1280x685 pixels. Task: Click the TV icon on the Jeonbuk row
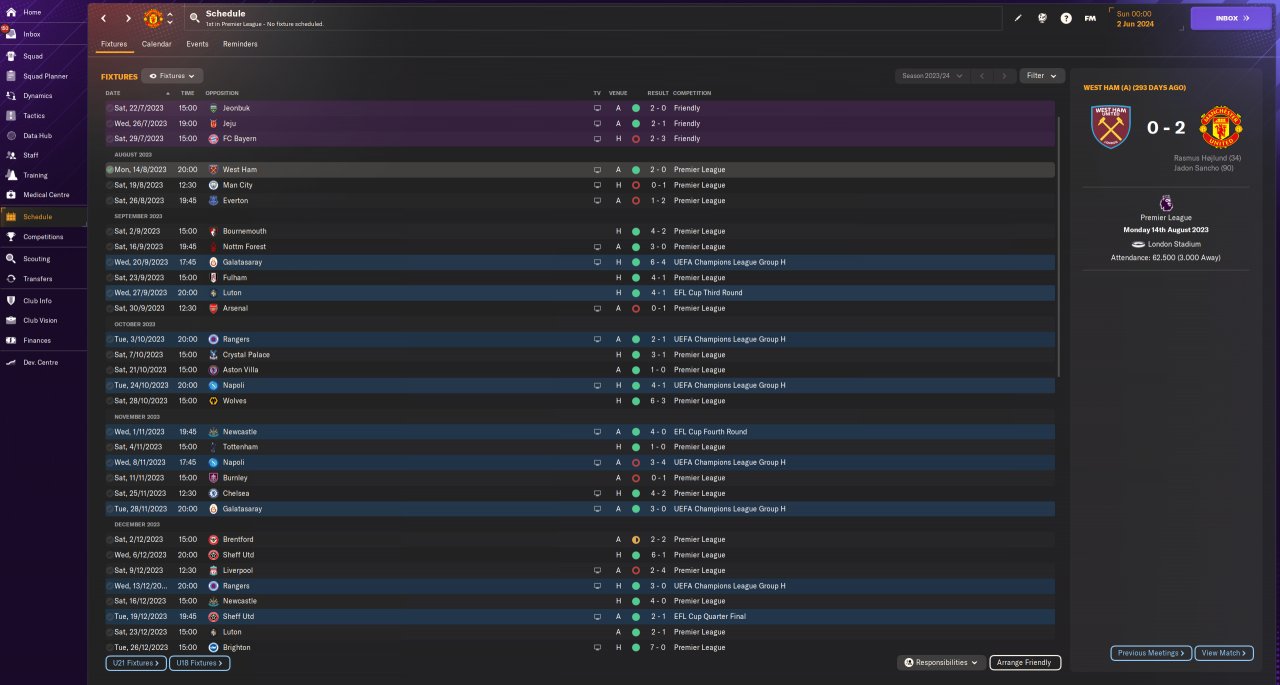598,108
